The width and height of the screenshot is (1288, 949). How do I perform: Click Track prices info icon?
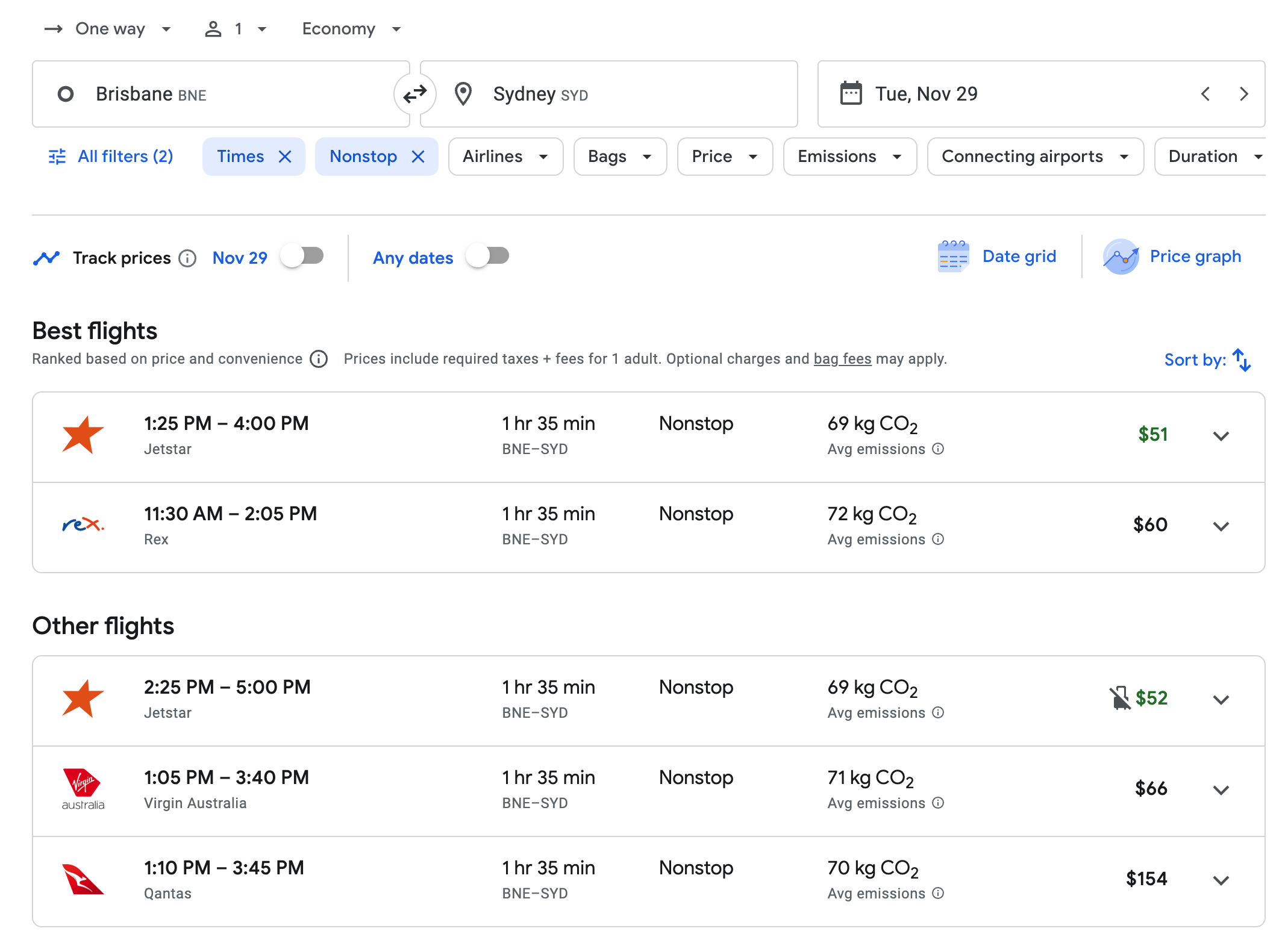(x=188, y=258)
